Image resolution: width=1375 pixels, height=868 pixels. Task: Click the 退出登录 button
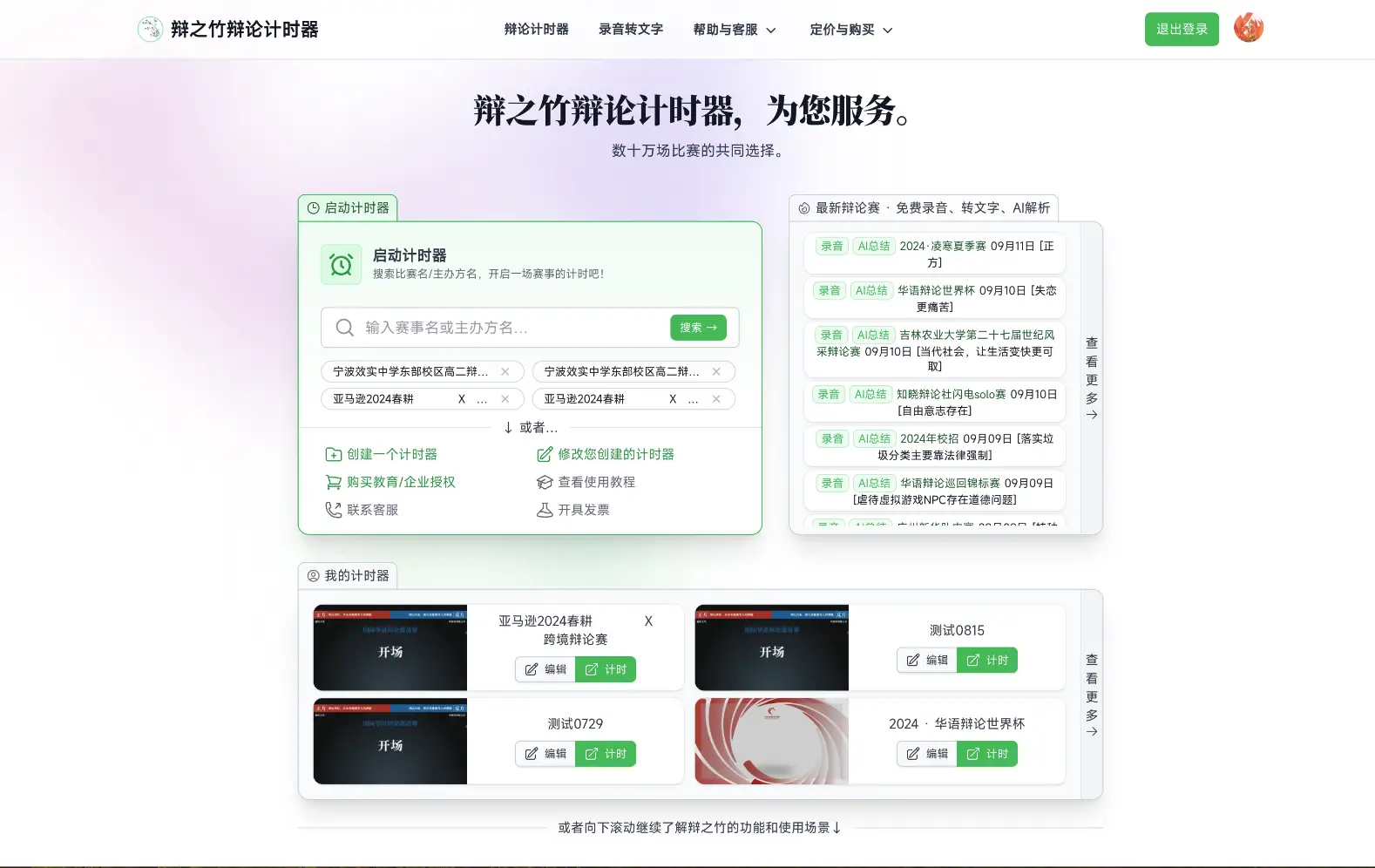pyautogui.click(x=1182, y=30)
